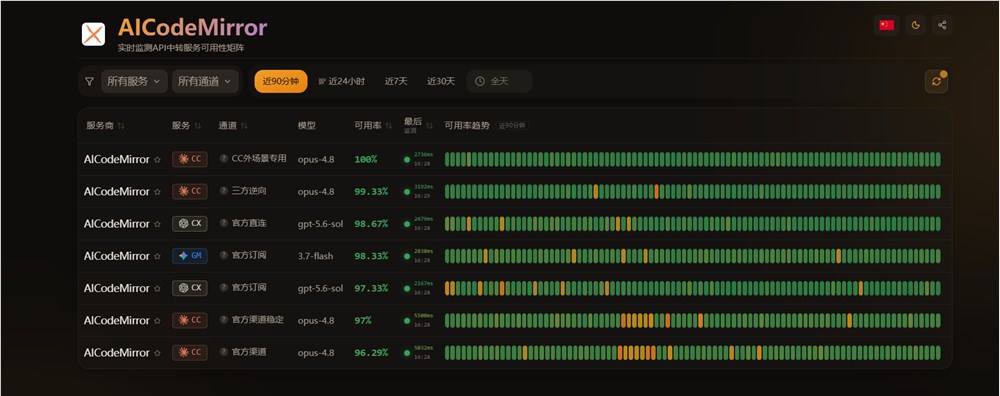Favorite the CC外场景专用 row with its star
The image size is (1000, 396).
(x=158, y=160)
